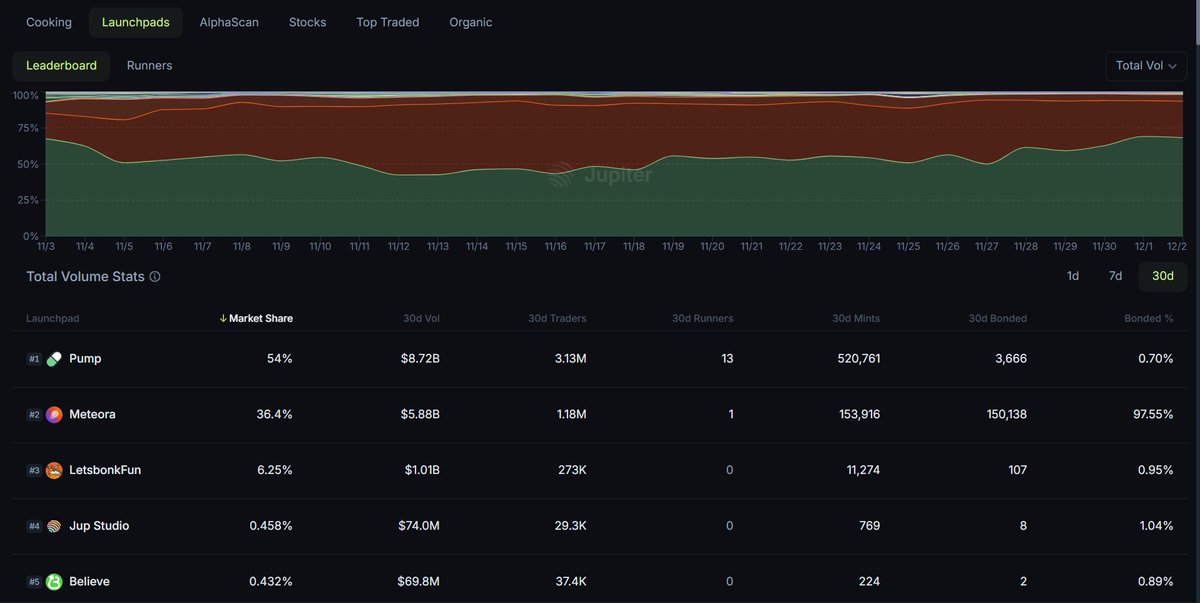Open the Stocks tab
1200x603 pixels.
tap(307, 21)
